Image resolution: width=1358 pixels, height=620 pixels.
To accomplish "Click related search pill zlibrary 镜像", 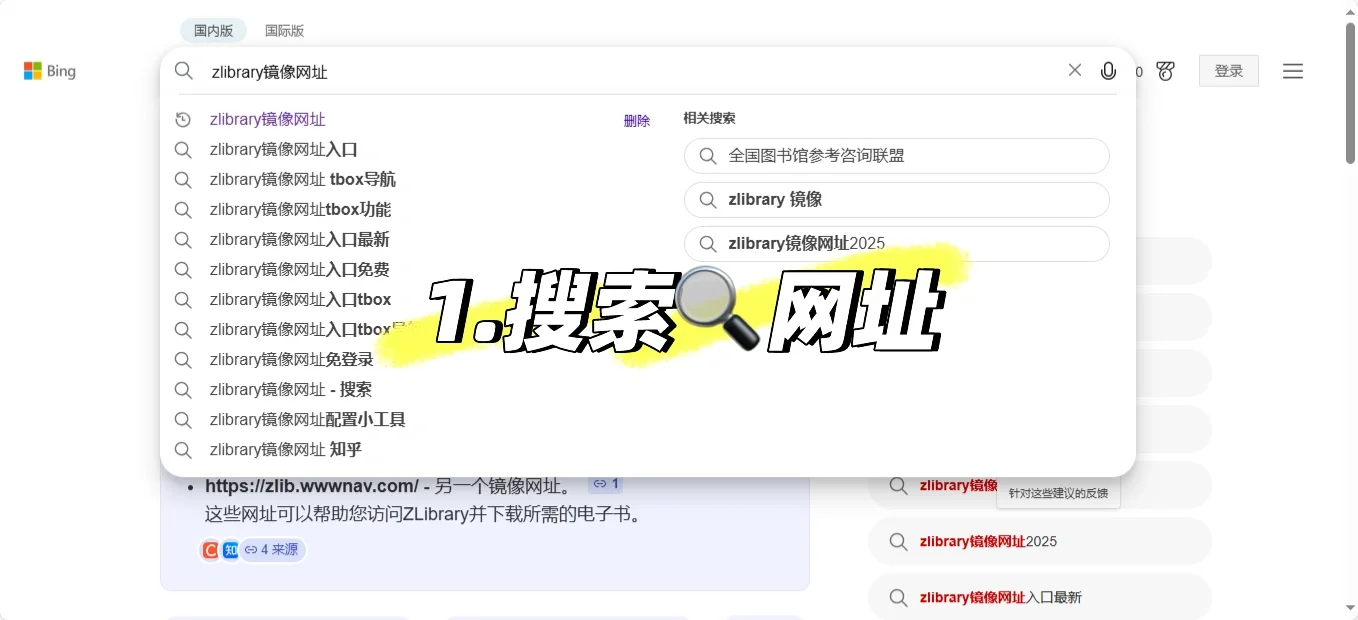I will (x=896, y=200).
